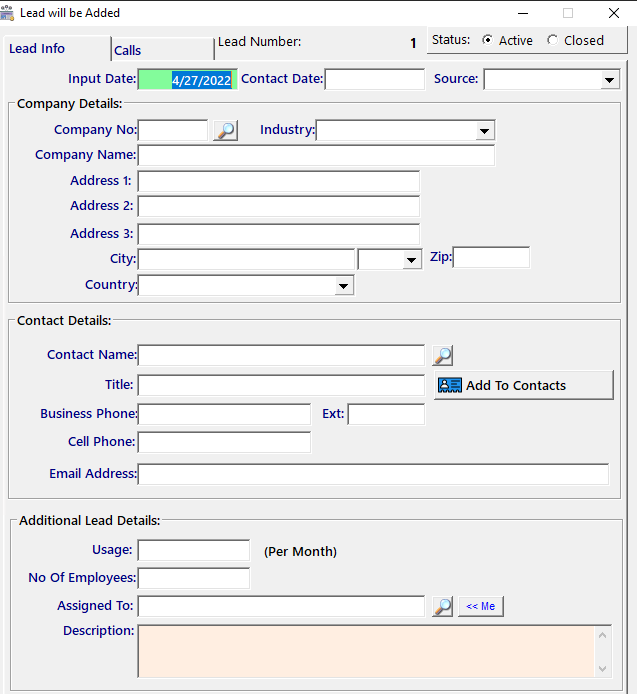Image resolution: width=637 pixels, height=694 pixels.
Task: Click the Contact Name search magnifier icon
Action: pos(443,356)
